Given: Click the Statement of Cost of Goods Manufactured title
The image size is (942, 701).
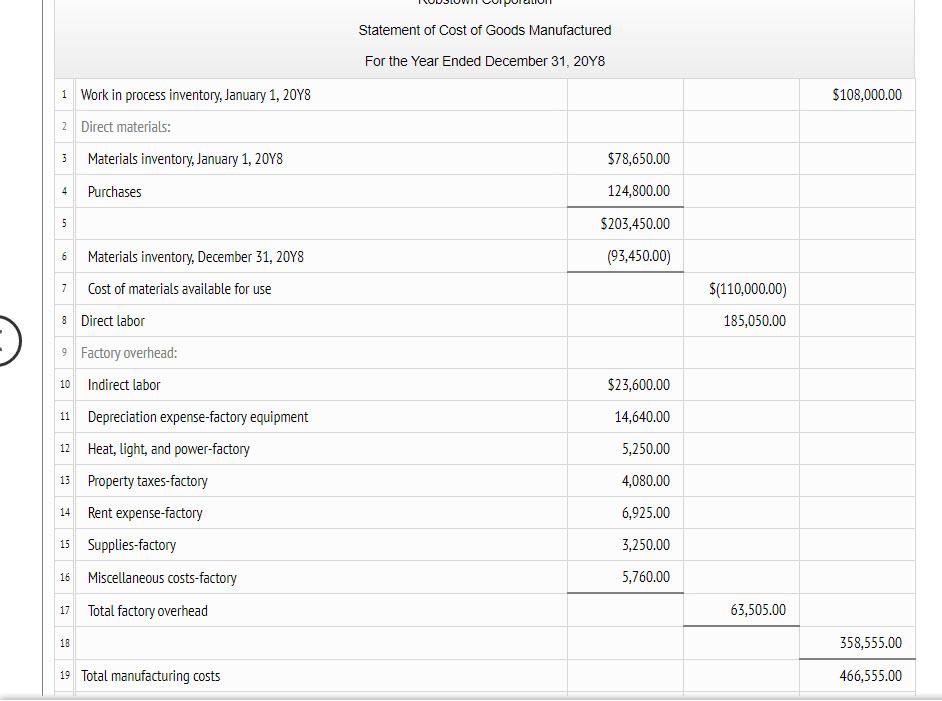Looking at the screenshot, I should click(484, 30).
